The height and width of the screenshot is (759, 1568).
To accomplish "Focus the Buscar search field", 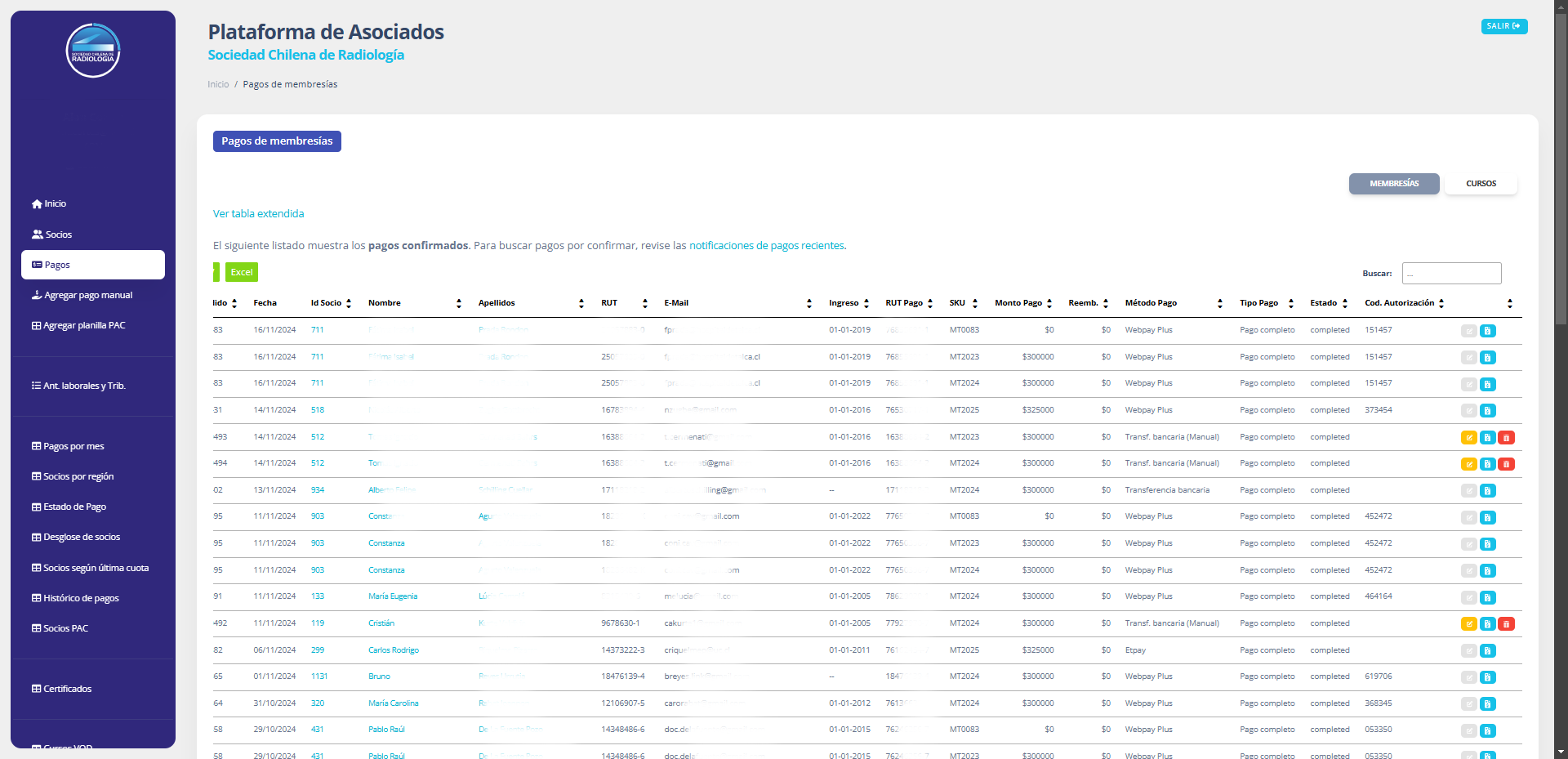I will click(1451, 274).
